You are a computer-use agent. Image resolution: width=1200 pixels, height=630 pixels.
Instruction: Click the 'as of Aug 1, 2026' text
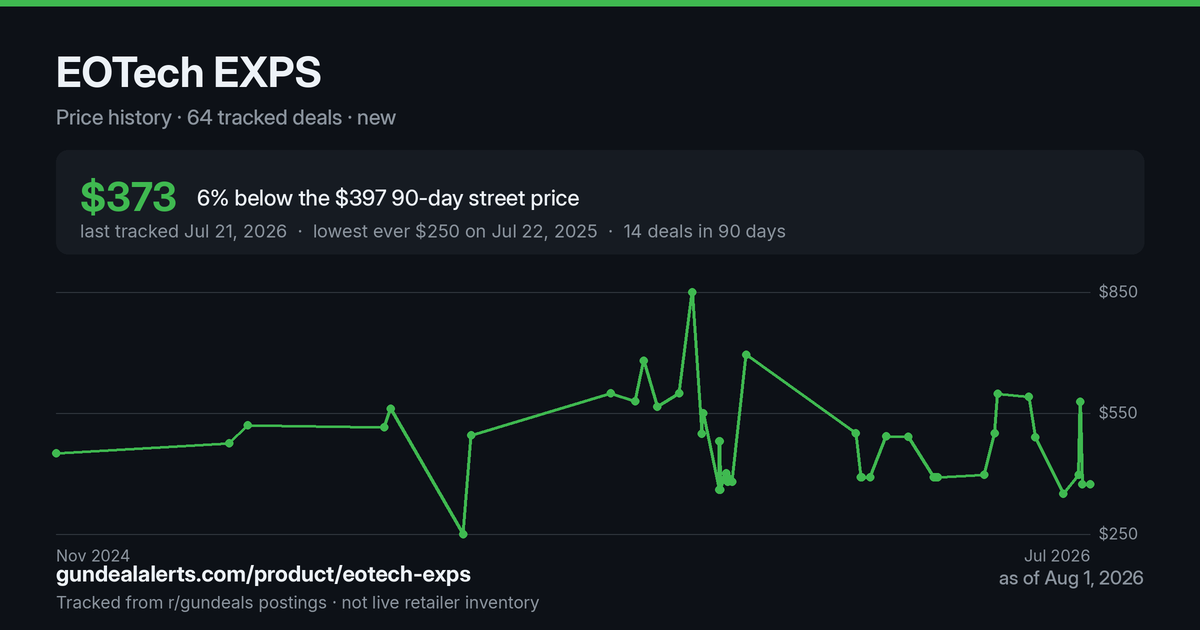click(1071, 578)
